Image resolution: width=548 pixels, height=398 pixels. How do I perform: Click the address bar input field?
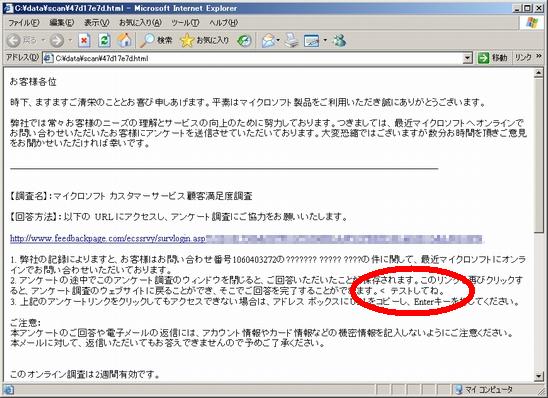tap(258, 58)
